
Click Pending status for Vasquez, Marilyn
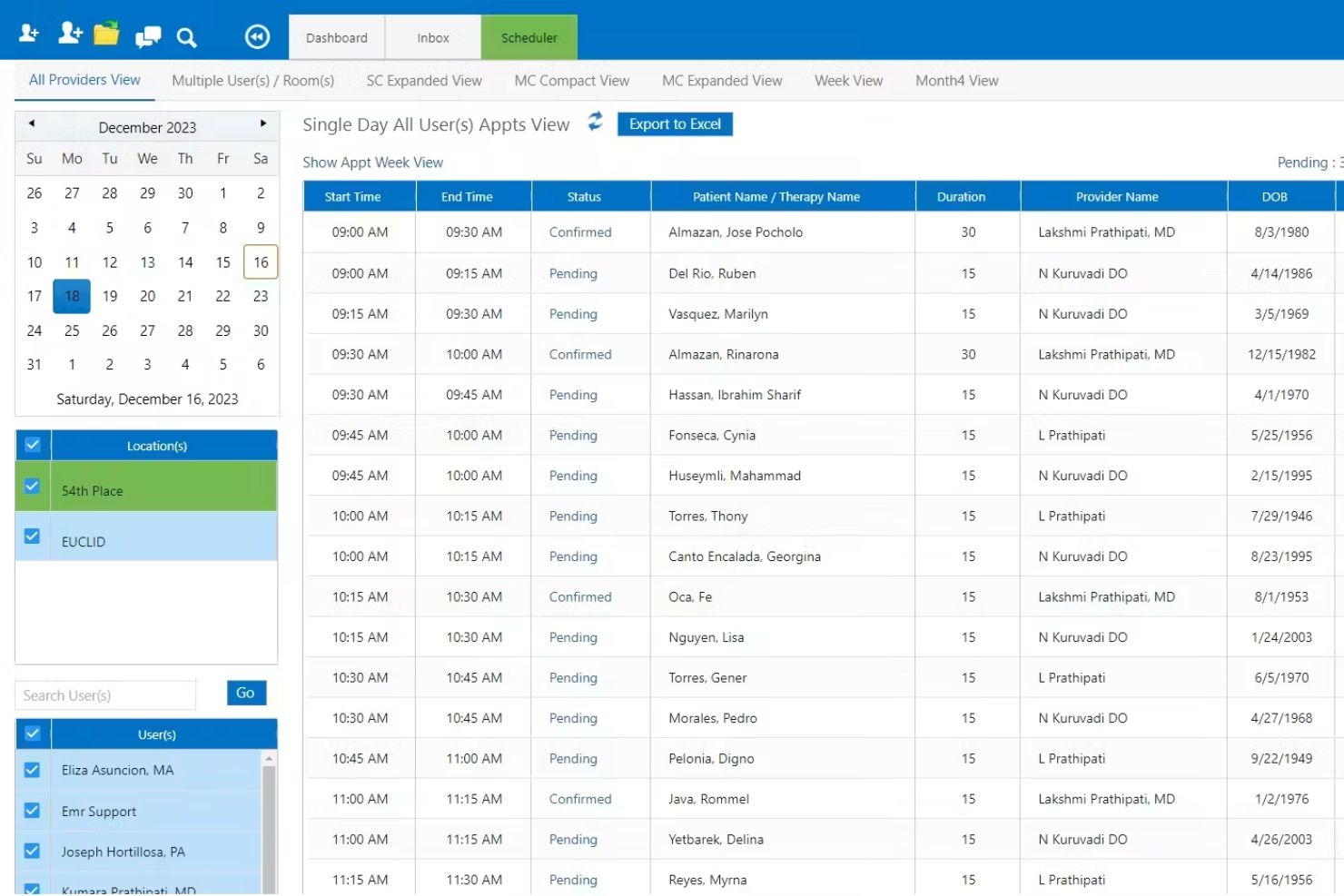573,314
